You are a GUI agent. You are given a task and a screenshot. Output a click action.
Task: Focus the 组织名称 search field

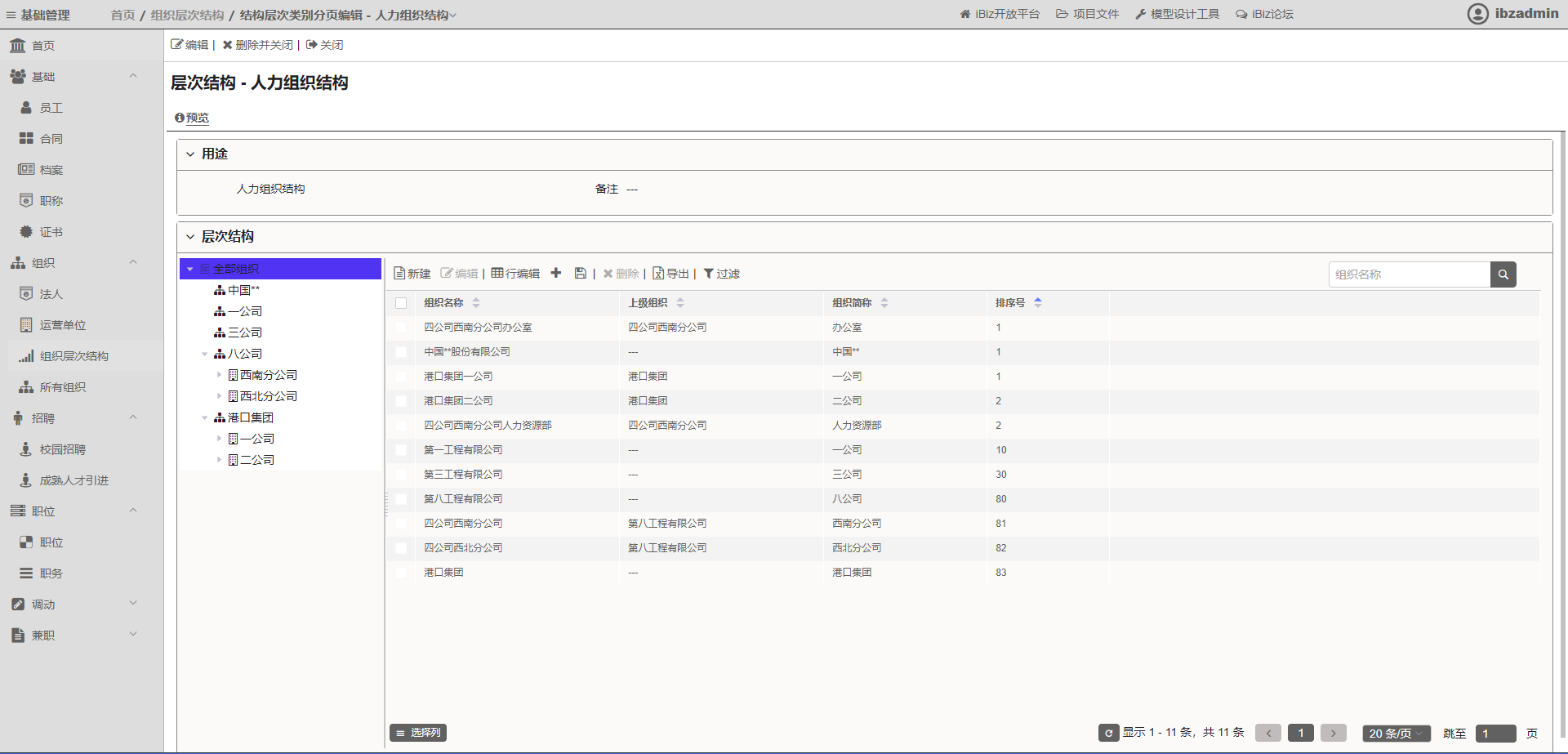pos(1410,274)
